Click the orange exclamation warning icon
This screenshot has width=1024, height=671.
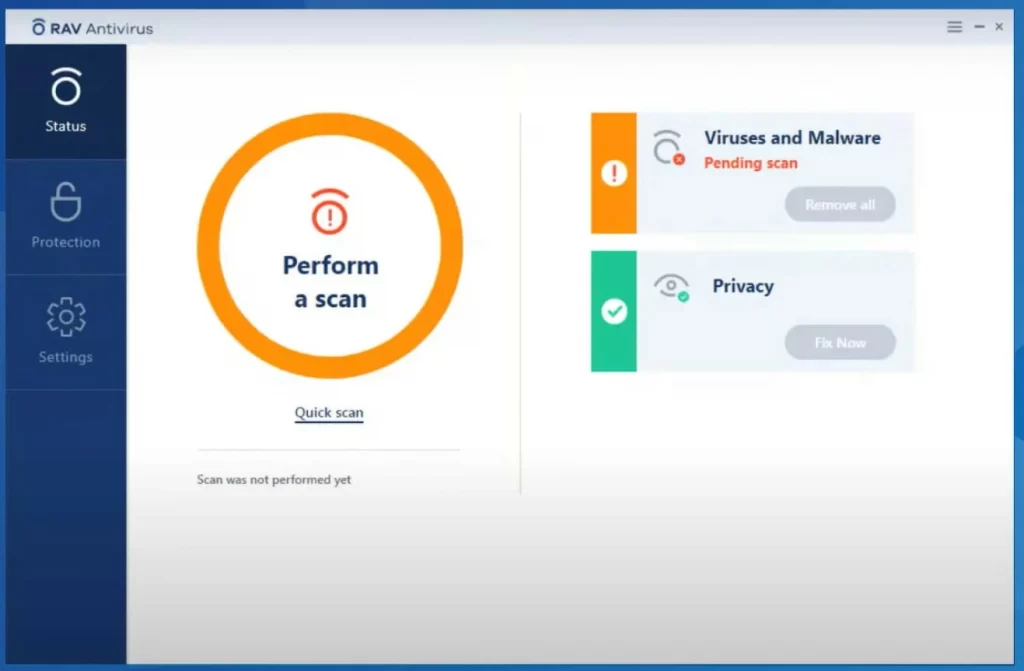[x=614, y=173]
